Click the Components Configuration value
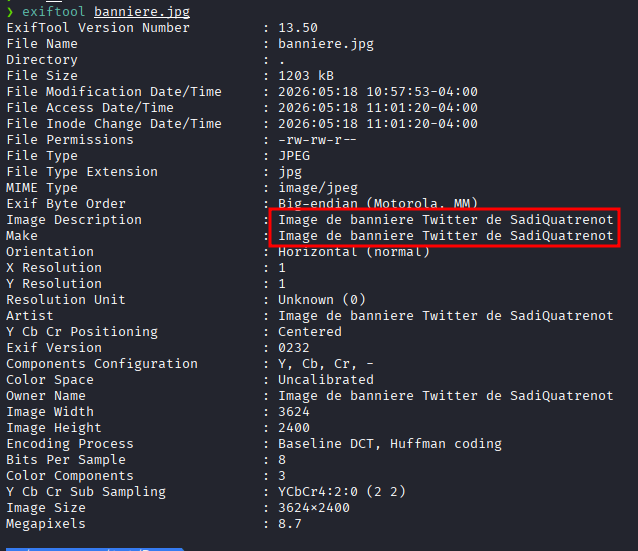The width and height of the screenshot is (638, 551). [326, 364]
